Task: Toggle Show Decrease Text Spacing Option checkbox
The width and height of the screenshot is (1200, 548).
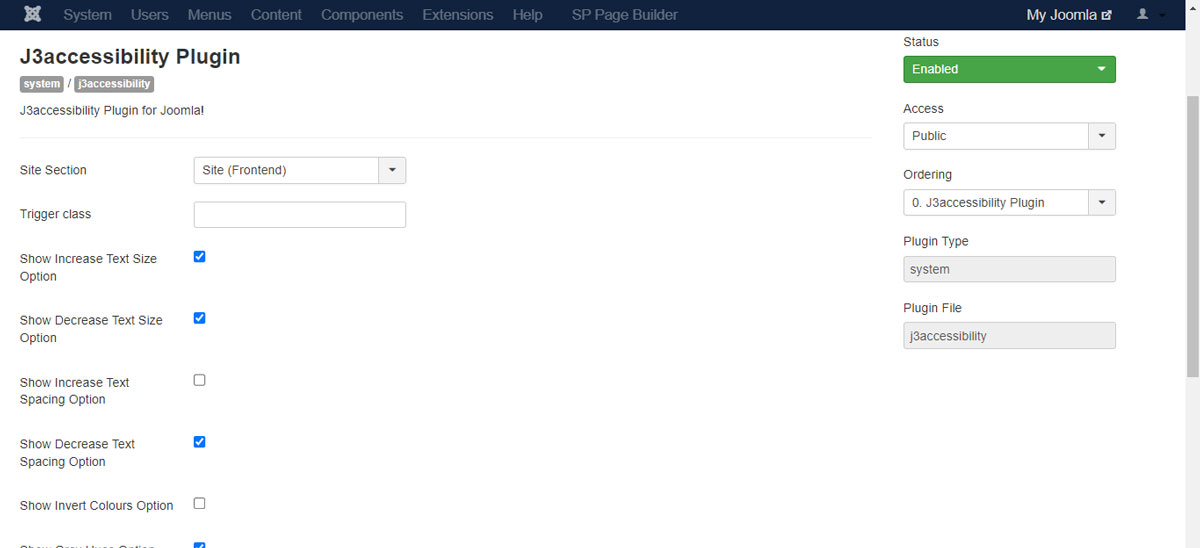Action: (x=199, y=442)
